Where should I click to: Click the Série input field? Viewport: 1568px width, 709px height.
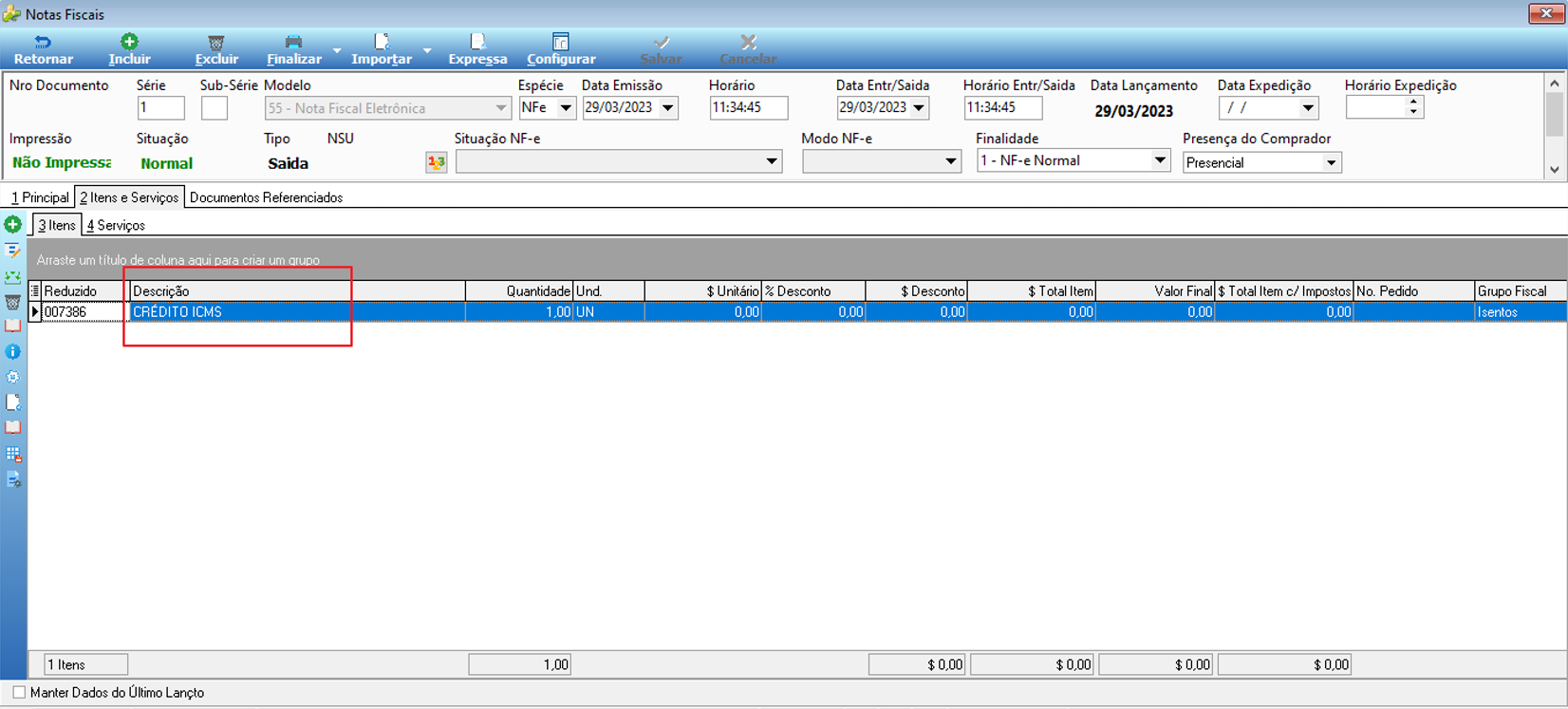point(160,108)
